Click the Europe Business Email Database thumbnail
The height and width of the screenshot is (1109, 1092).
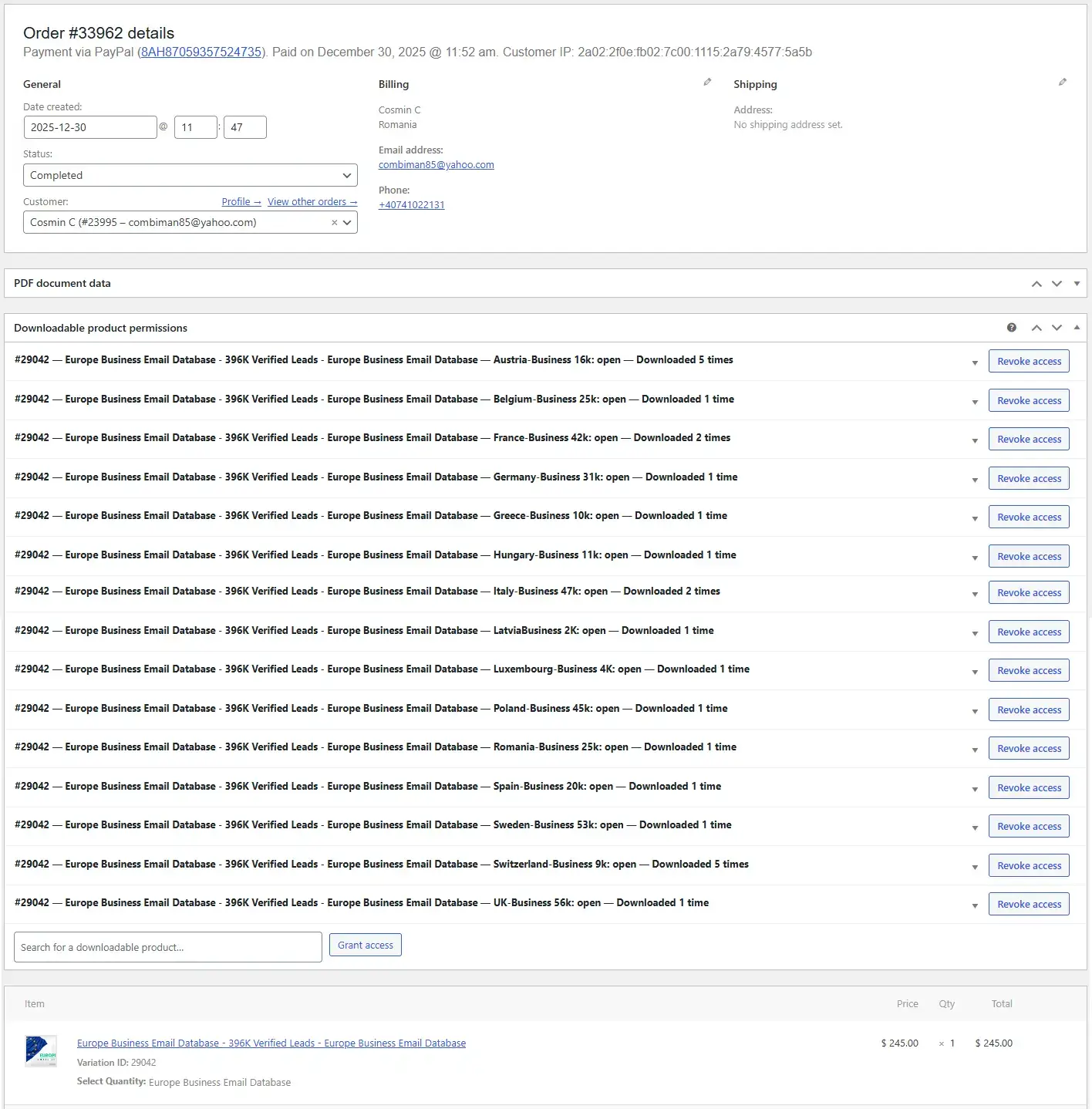click(41, 1050)
